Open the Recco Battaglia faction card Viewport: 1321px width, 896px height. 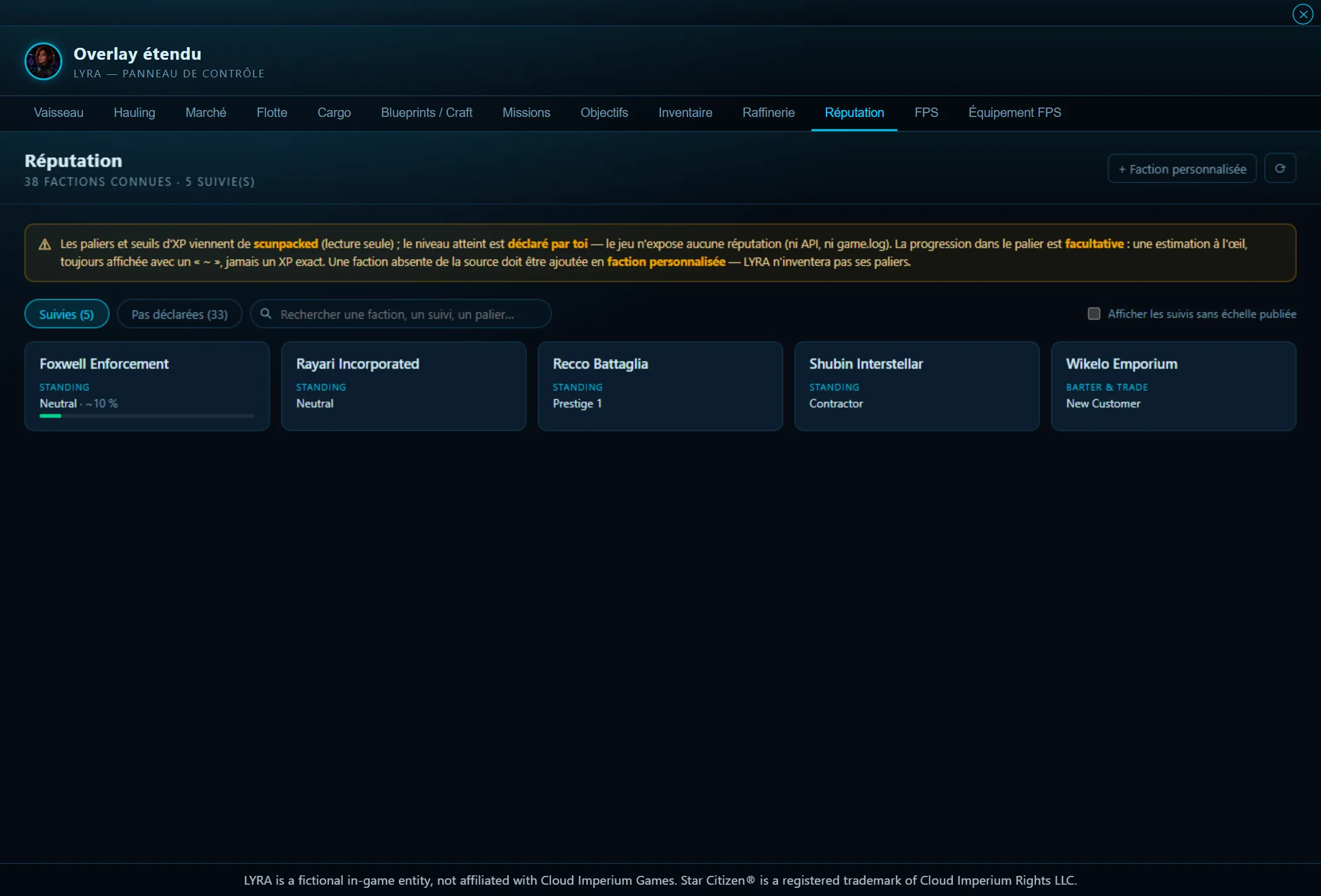[x=660, y=386]
